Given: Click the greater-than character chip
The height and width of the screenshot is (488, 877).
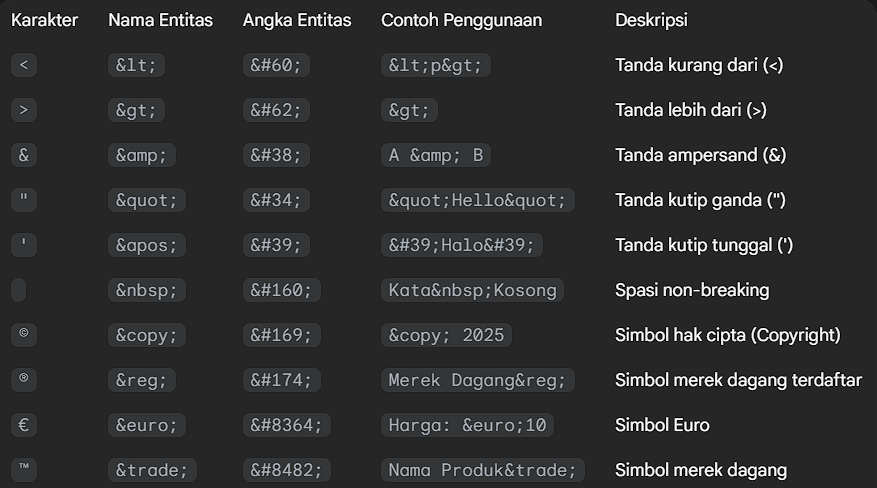Looking at the screenshot, I should point(24,110).
